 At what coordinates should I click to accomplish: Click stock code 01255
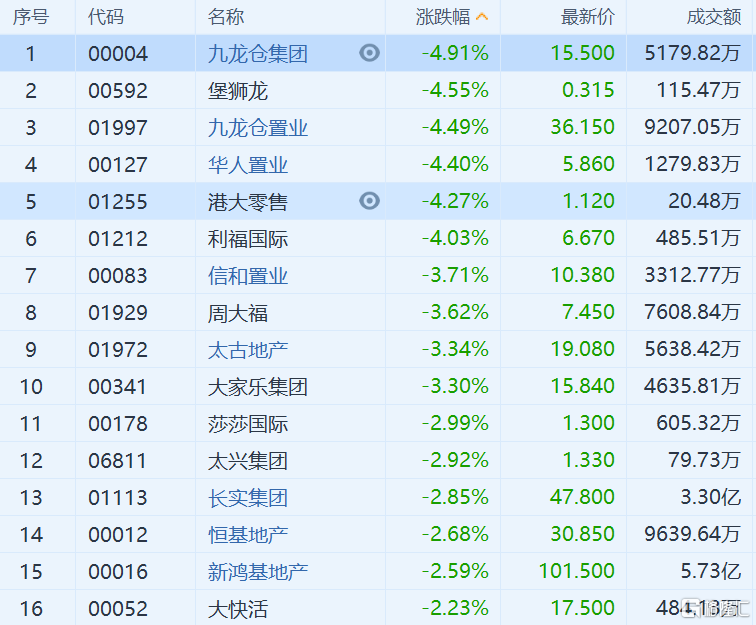[118, 202]
